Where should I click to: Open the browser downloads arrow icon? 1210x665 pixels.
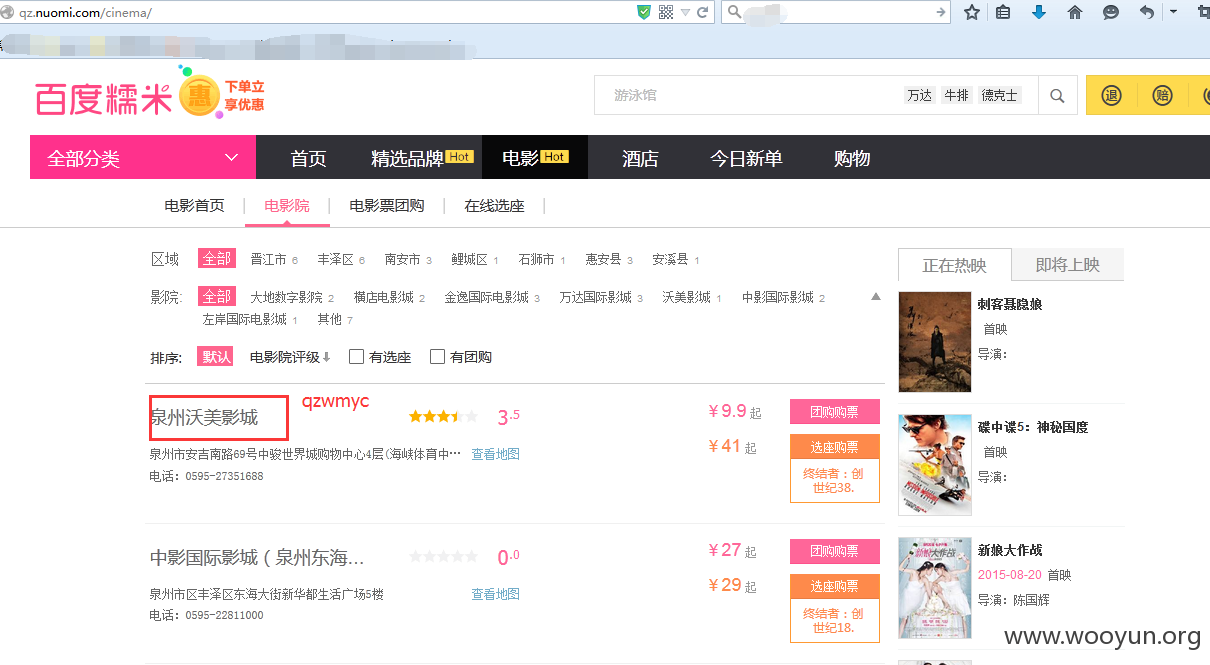[x=1039, y=13]
